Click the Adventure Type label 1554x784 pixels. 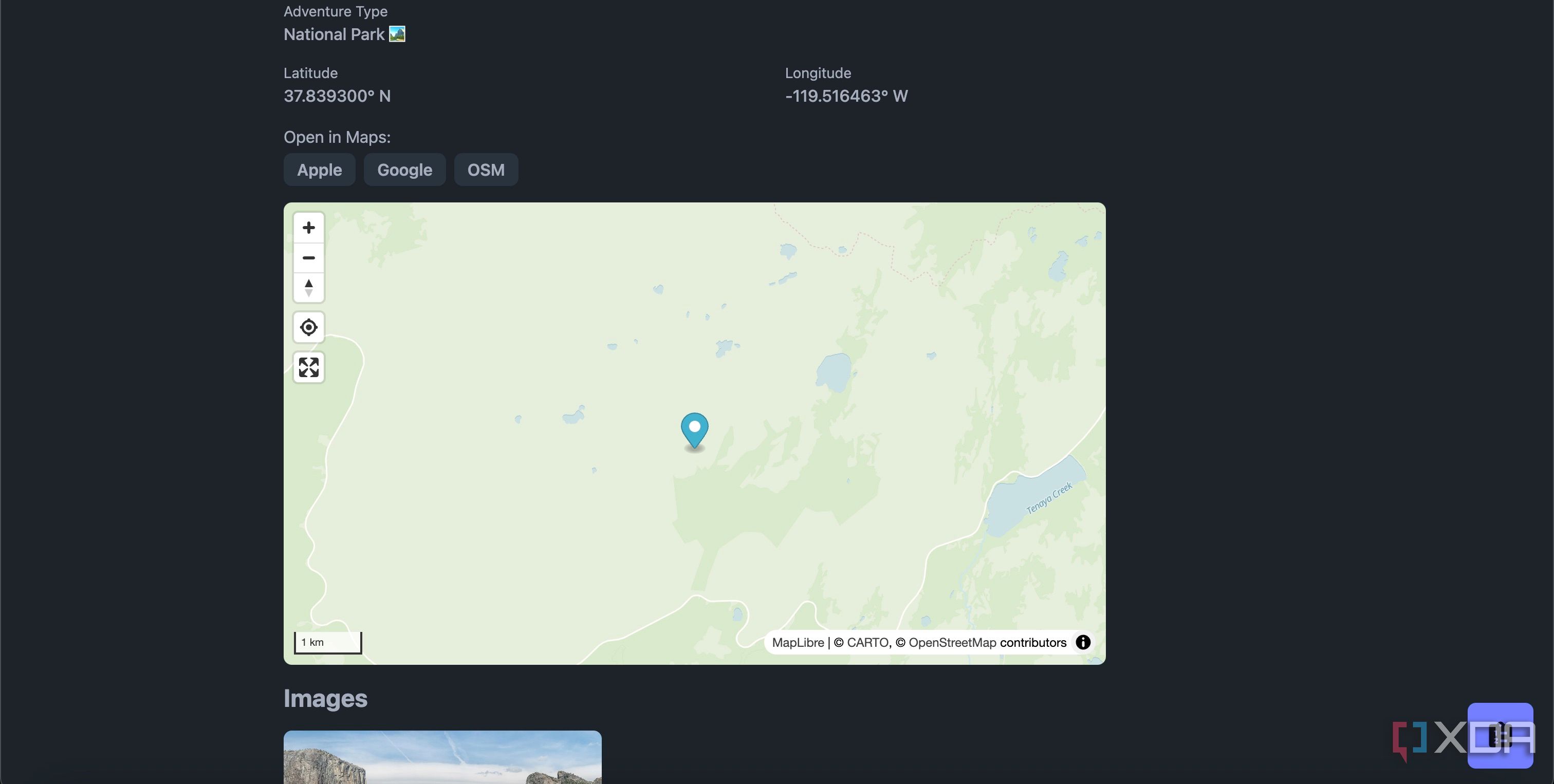click(336, 11)
